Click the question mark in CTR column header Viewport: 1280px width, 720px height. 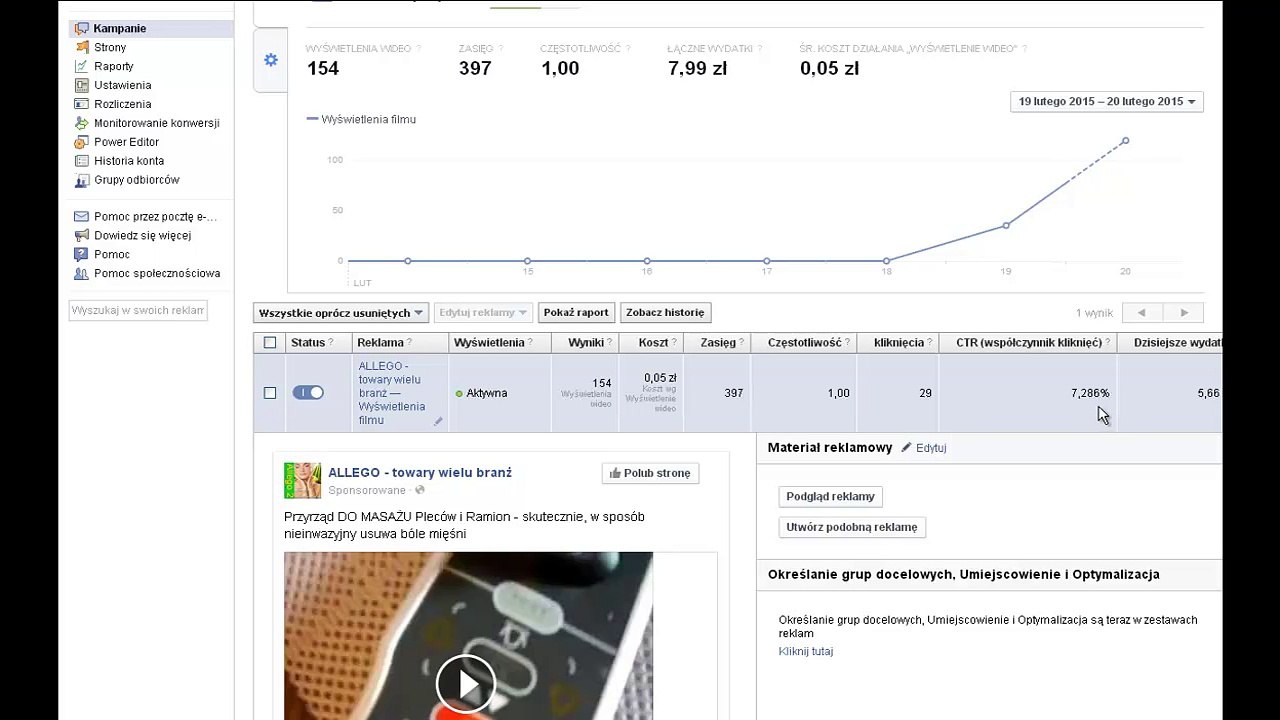1109,343
